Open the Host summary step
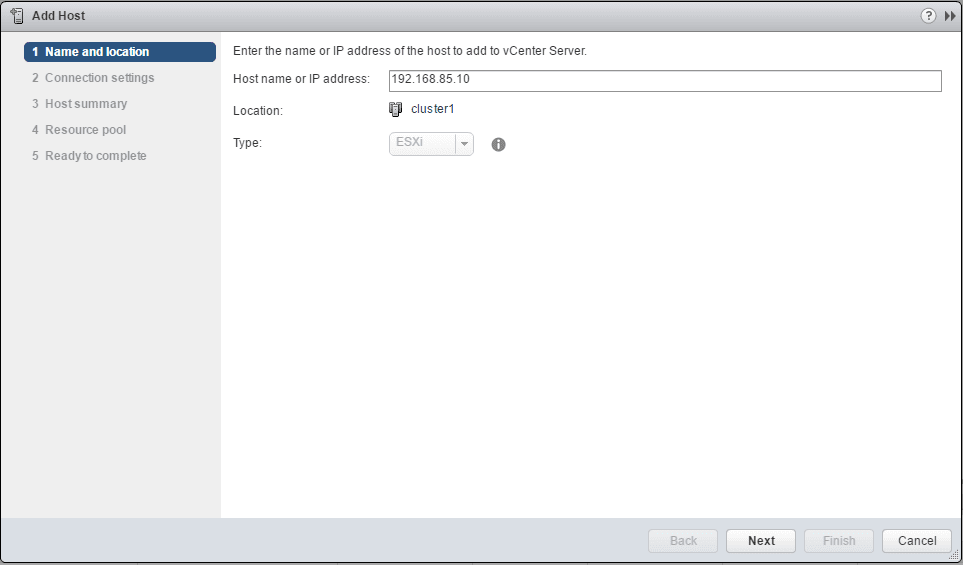 86,104
